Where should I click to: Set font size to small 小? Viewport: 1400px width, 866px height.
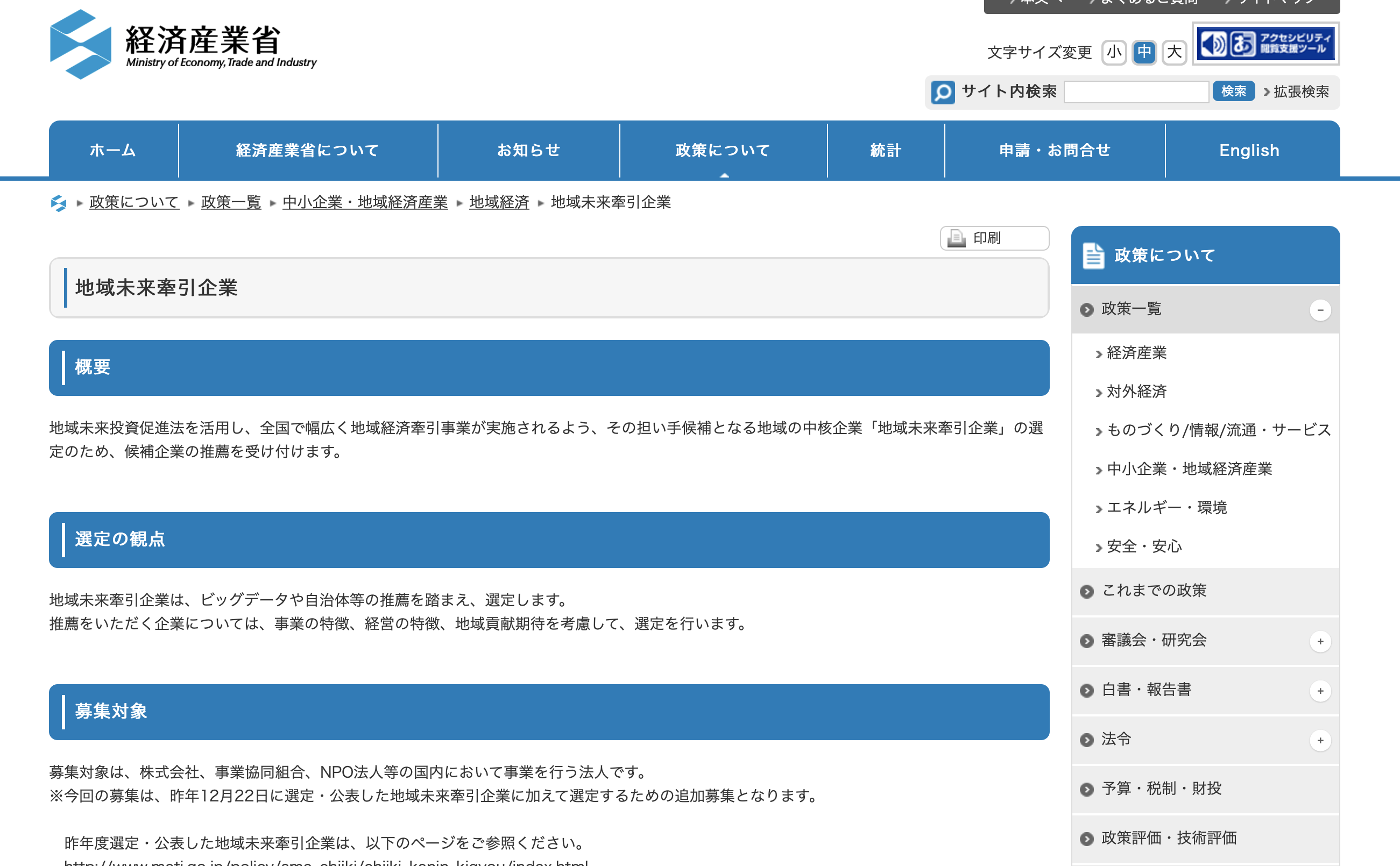tap(1114, 53)
